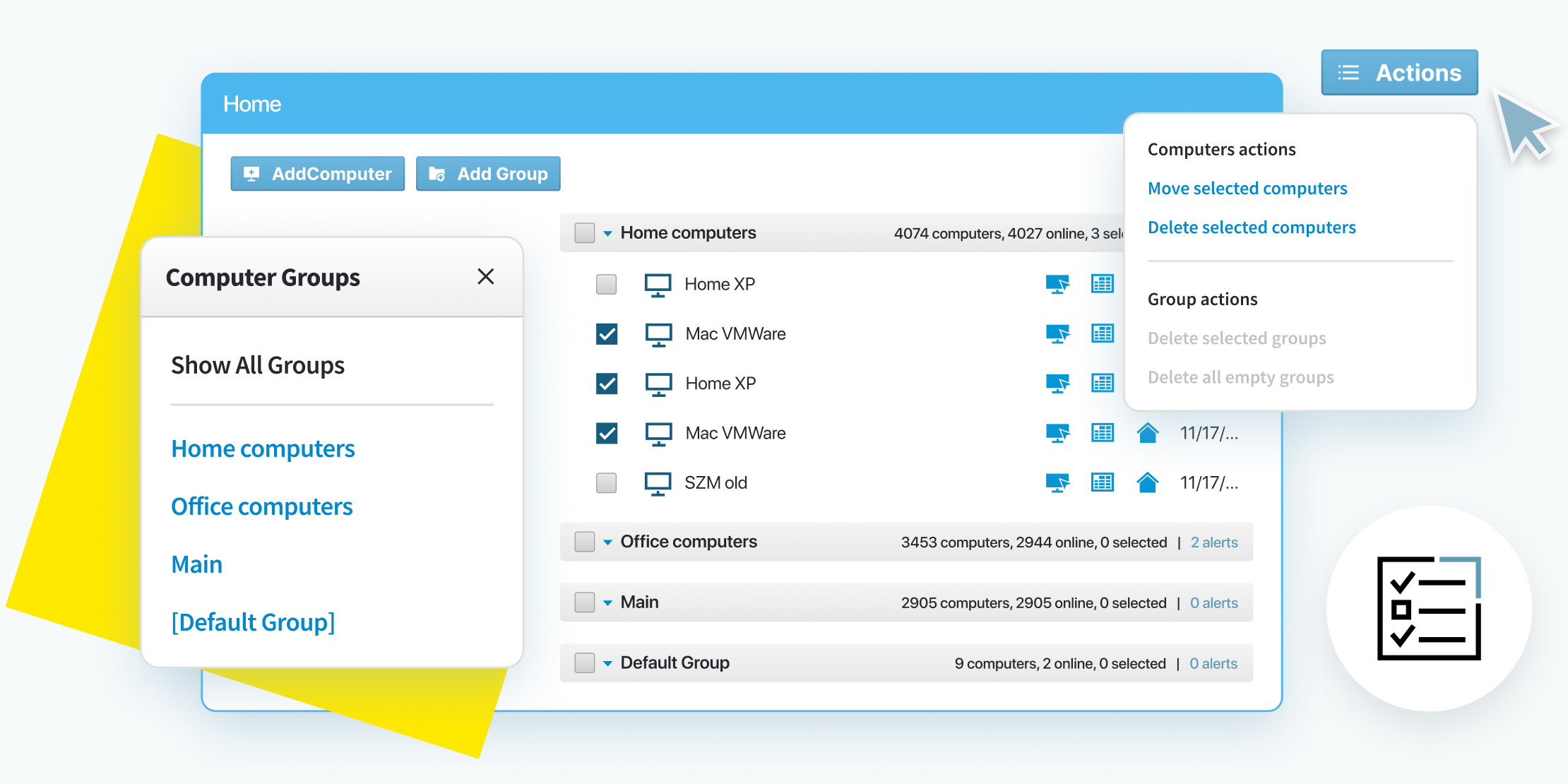This screenshot has height=784, width=1568.
Task: Open the Office computers group link
Action: [262, 506]
